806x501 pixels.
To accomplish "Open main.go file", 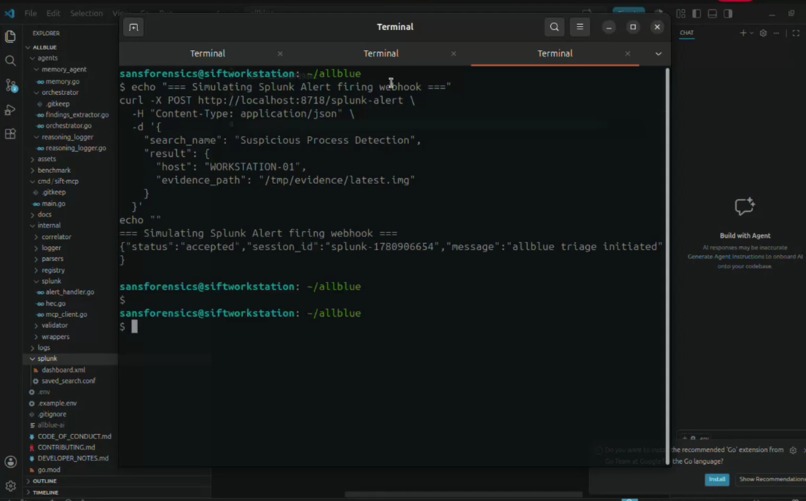I will [x=53, y=203].
